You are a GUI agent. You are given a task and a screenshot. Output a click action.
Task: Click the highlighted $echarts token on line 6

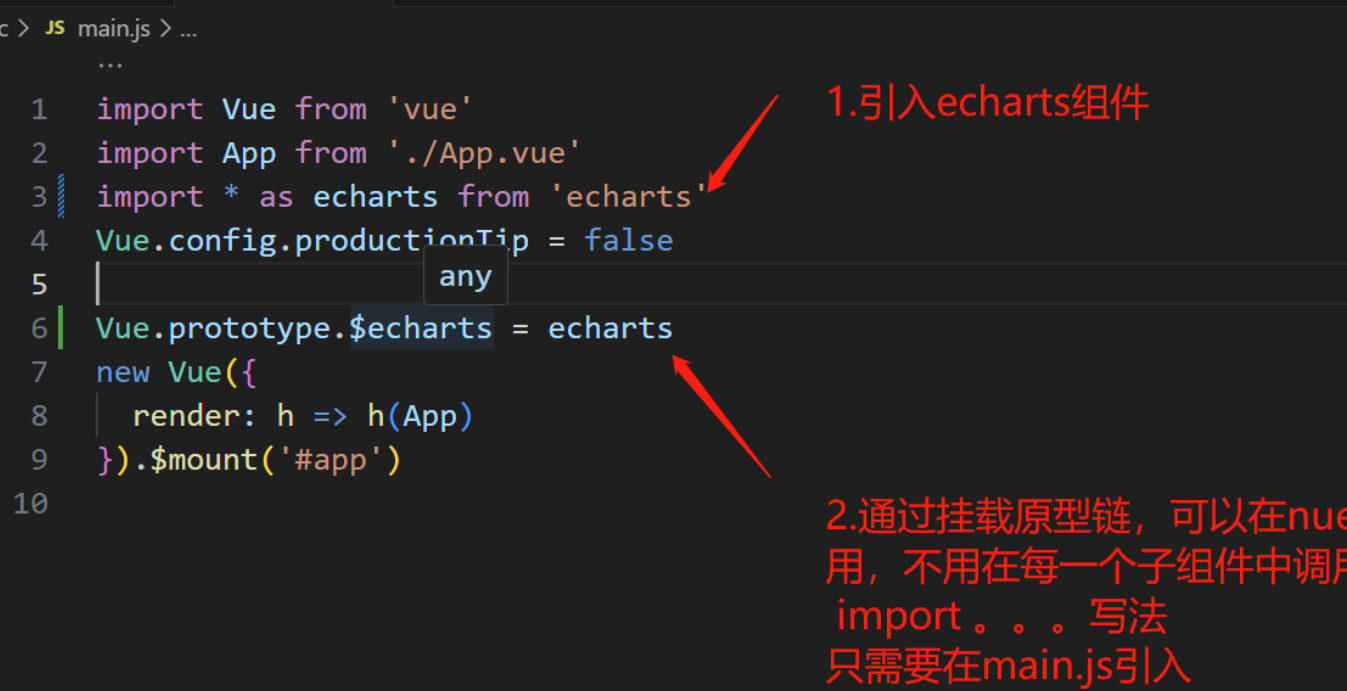pos(420,327)
